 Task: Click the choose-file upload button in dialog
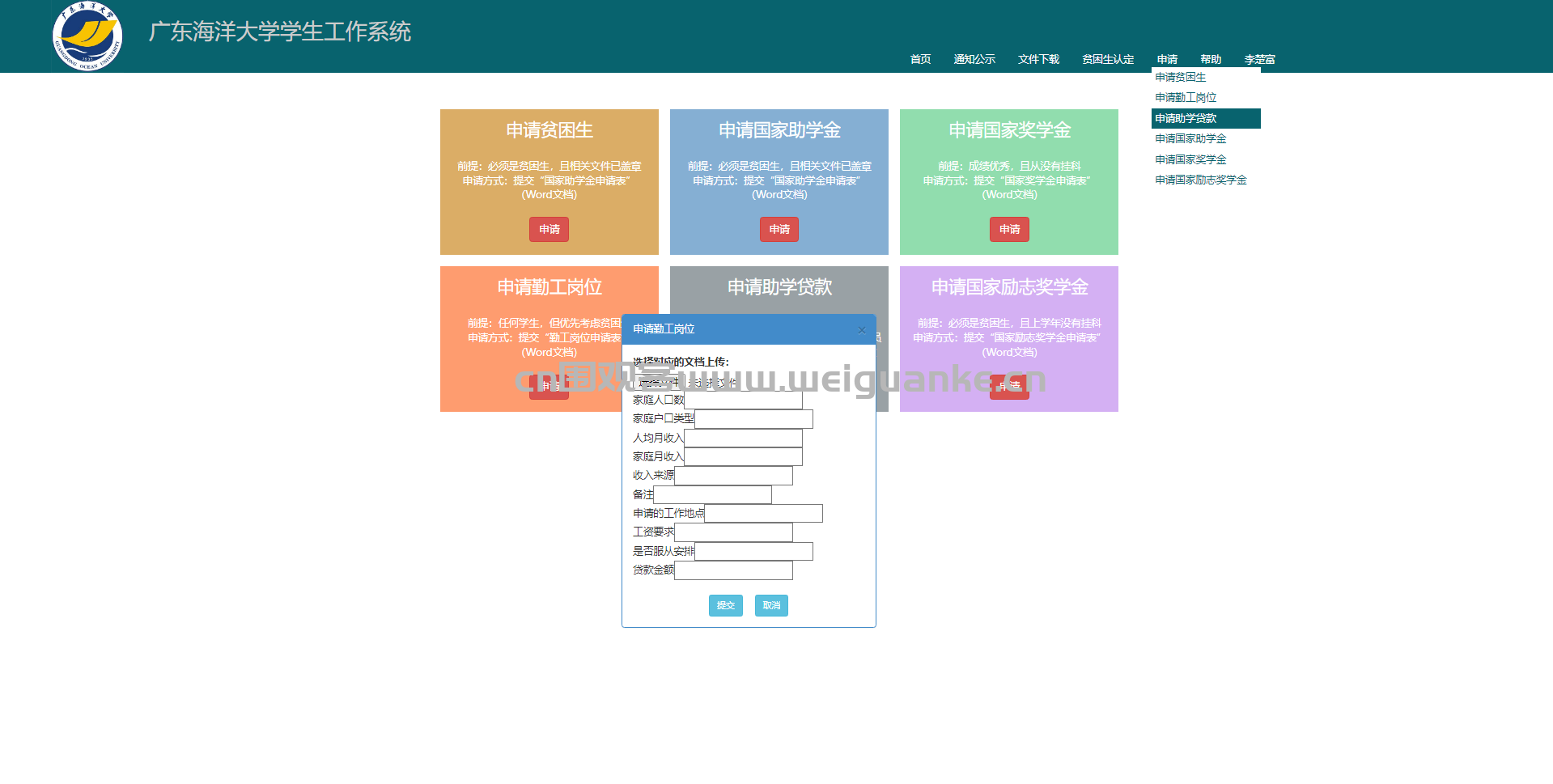click(x=658, y=382)
